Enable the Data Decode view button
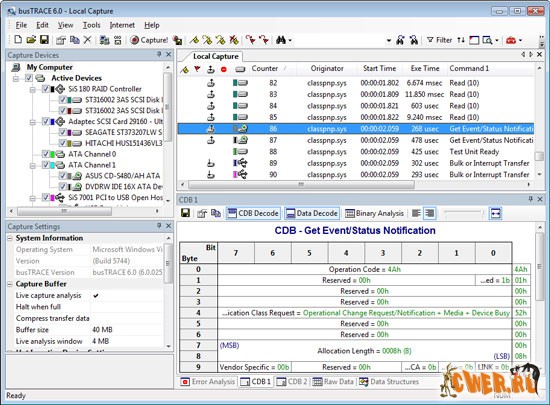550x405 pixels. [x=312, y=213]
